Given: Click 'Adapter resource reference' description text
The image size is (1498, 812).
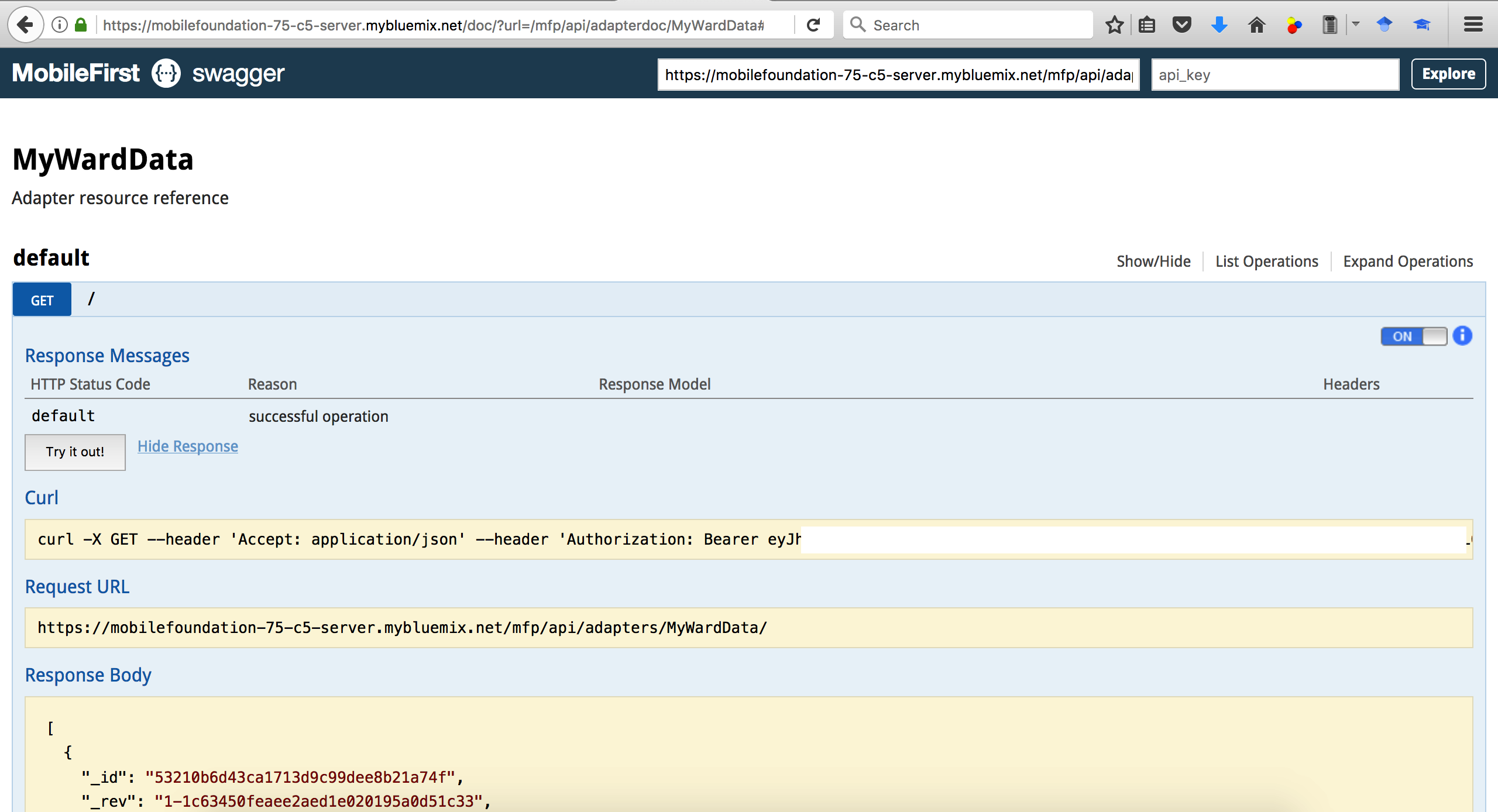Looking at the screenshot, I should [120, 198].
